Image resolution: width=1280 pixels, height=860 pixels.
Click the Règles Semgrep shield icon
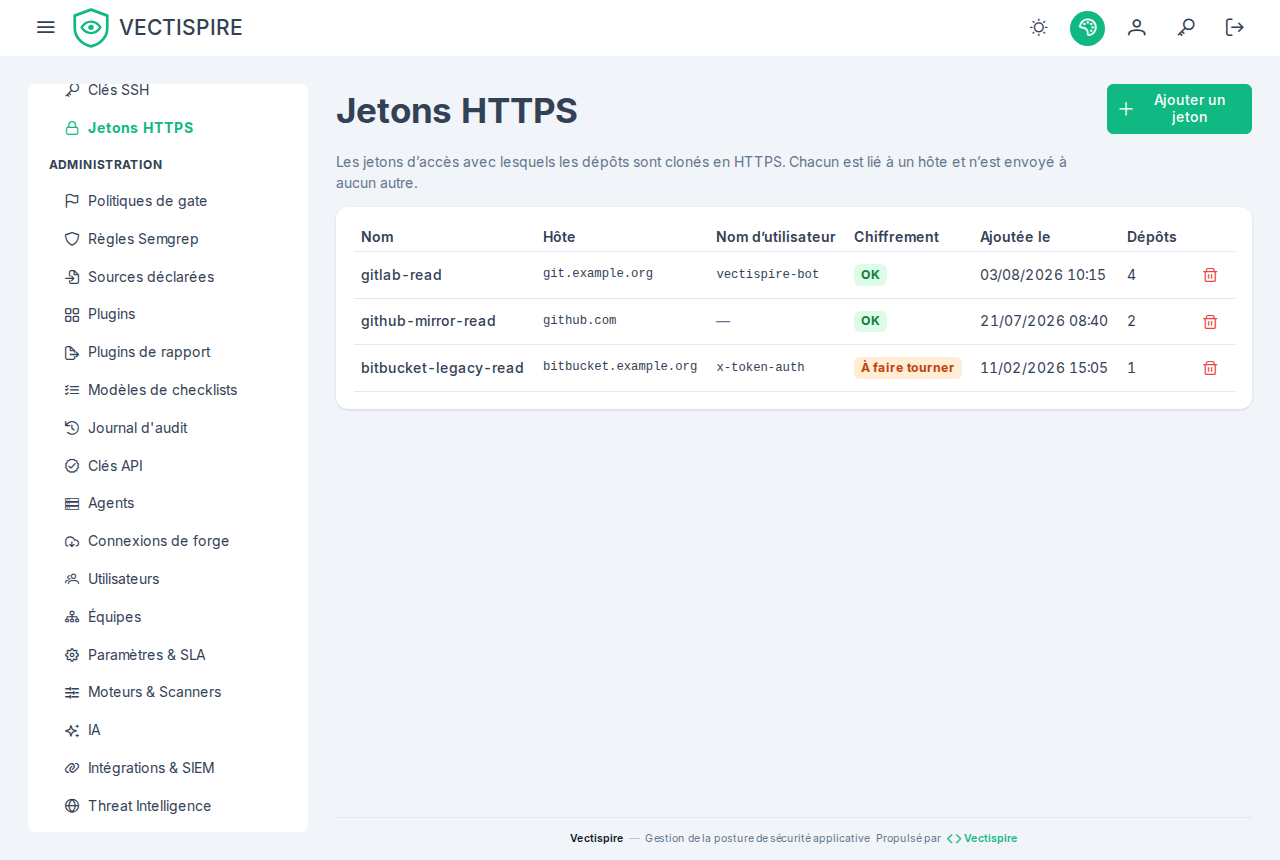coord(72,239)
